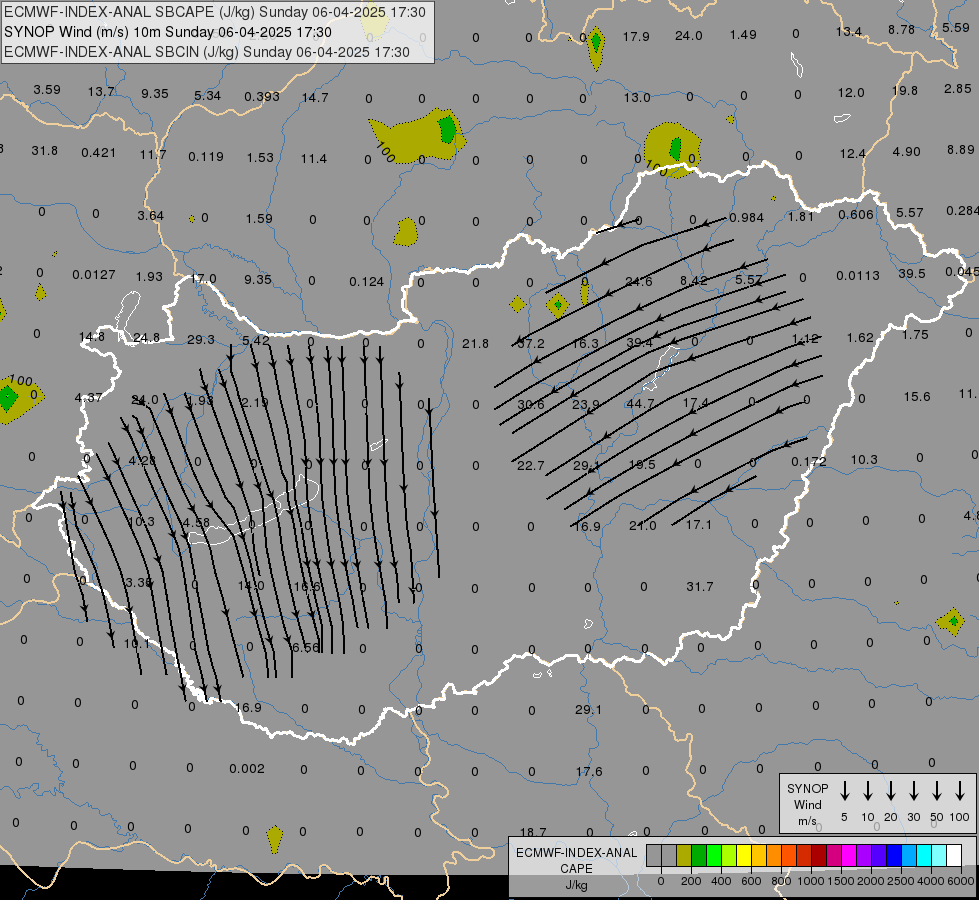Image resolution: width=979 pixels, height=900 pixels.
Task: Click the grid value 17.6
Action: click(x=589, y=771)
